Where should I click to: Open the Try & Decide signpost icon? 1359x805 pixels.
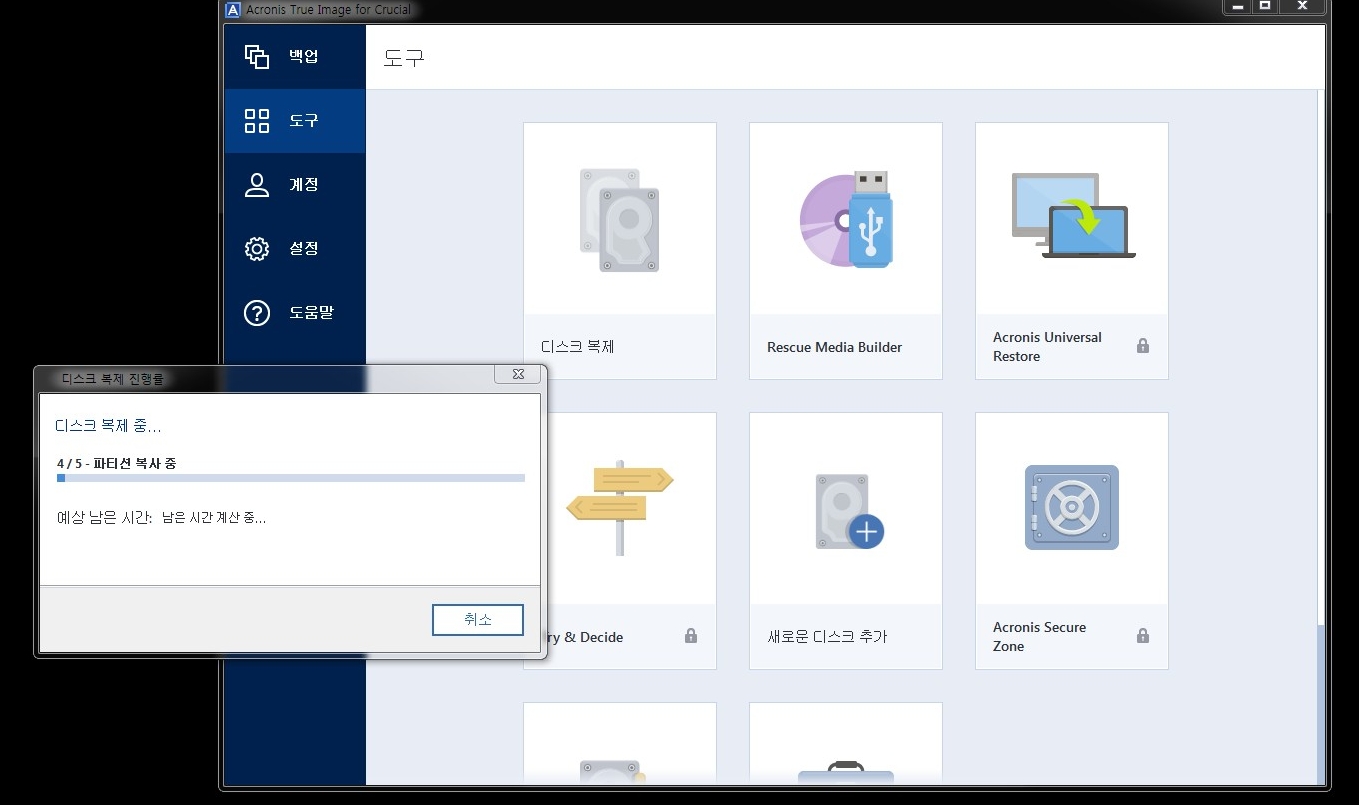(620, 508)
